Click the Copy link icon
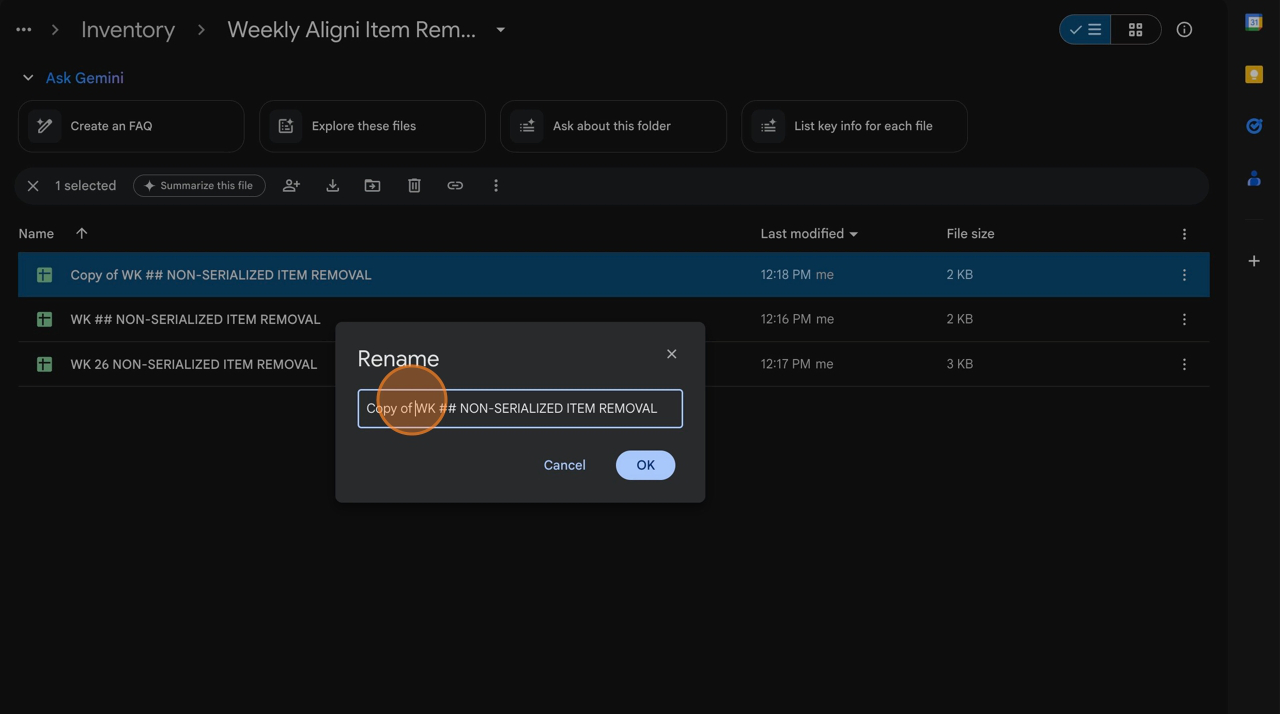1280x714 pixels. click(455, 186)
